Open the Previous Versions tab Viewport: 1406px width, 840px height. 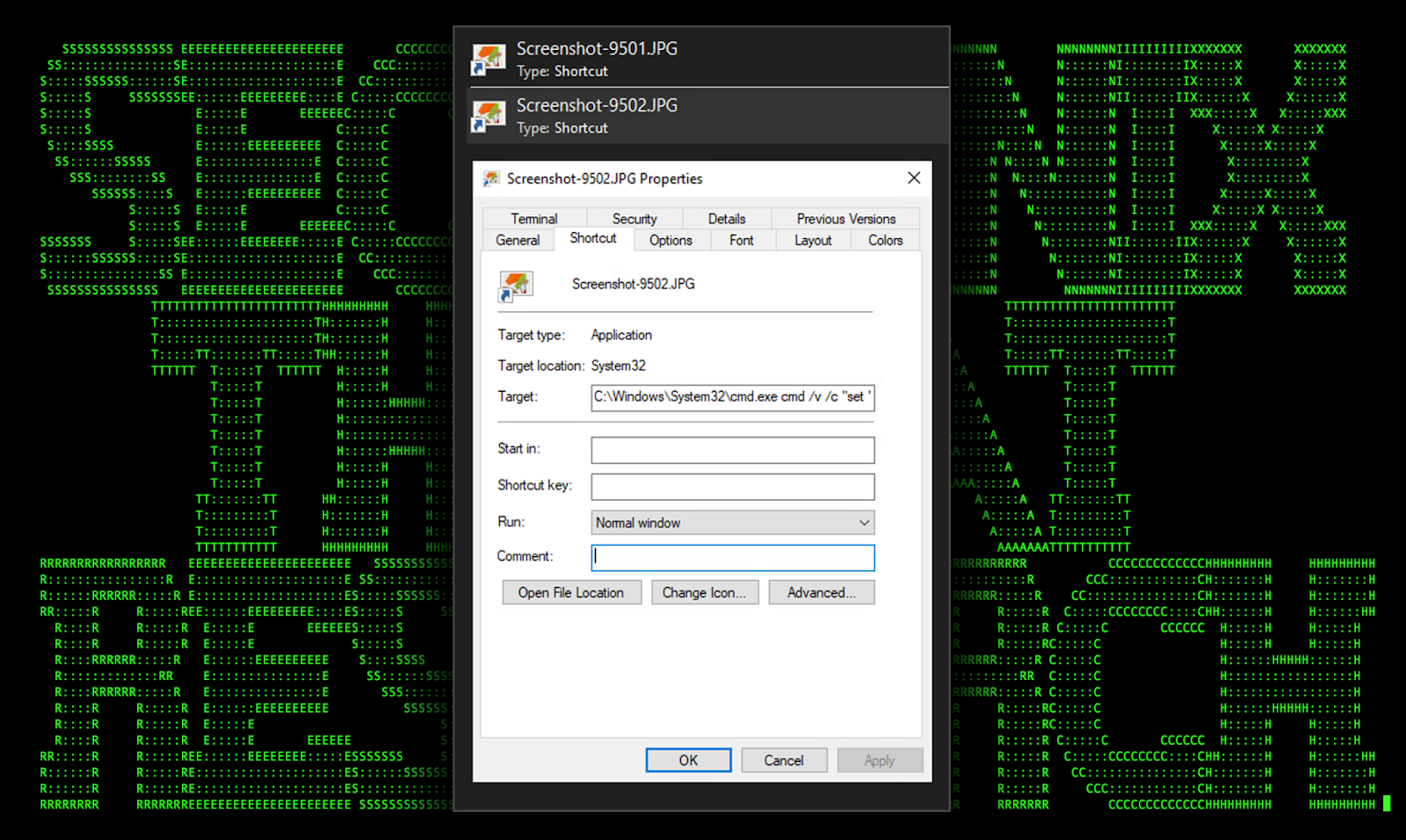coord(845,219)
